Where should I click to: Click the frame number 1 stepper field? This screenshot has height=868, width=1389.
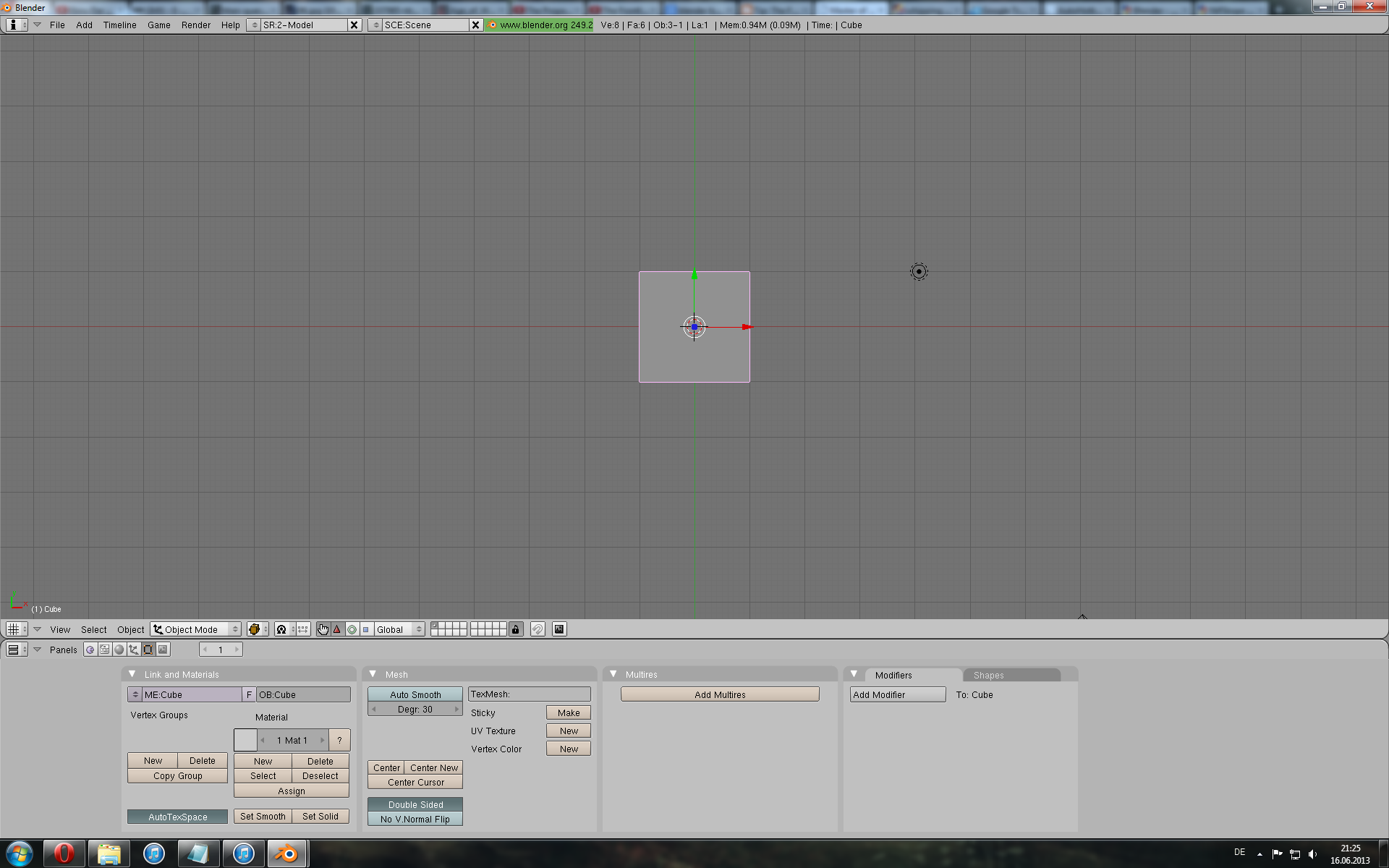tap(221, 650)
